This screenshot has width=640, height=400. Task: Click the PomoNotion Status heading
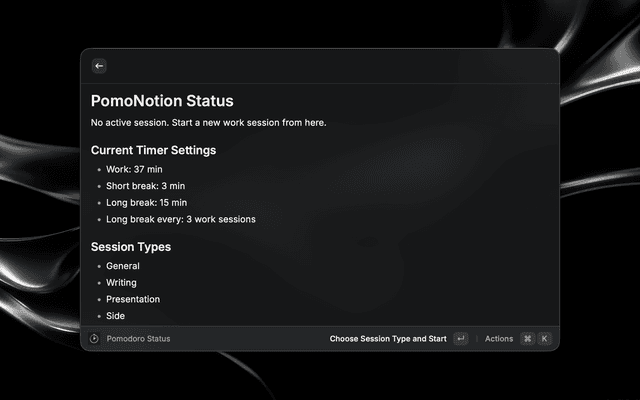(162, 101)
